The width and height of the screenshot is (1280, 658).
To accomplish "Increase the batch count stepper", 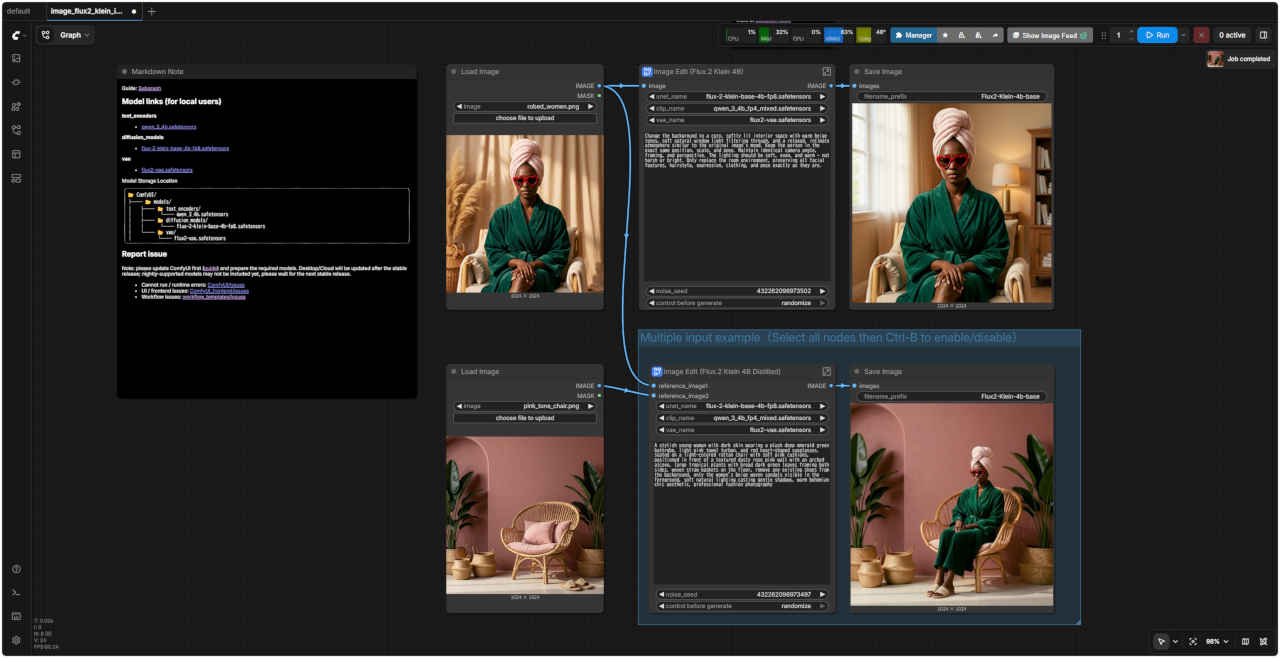I will click(x=1131, y=31).
